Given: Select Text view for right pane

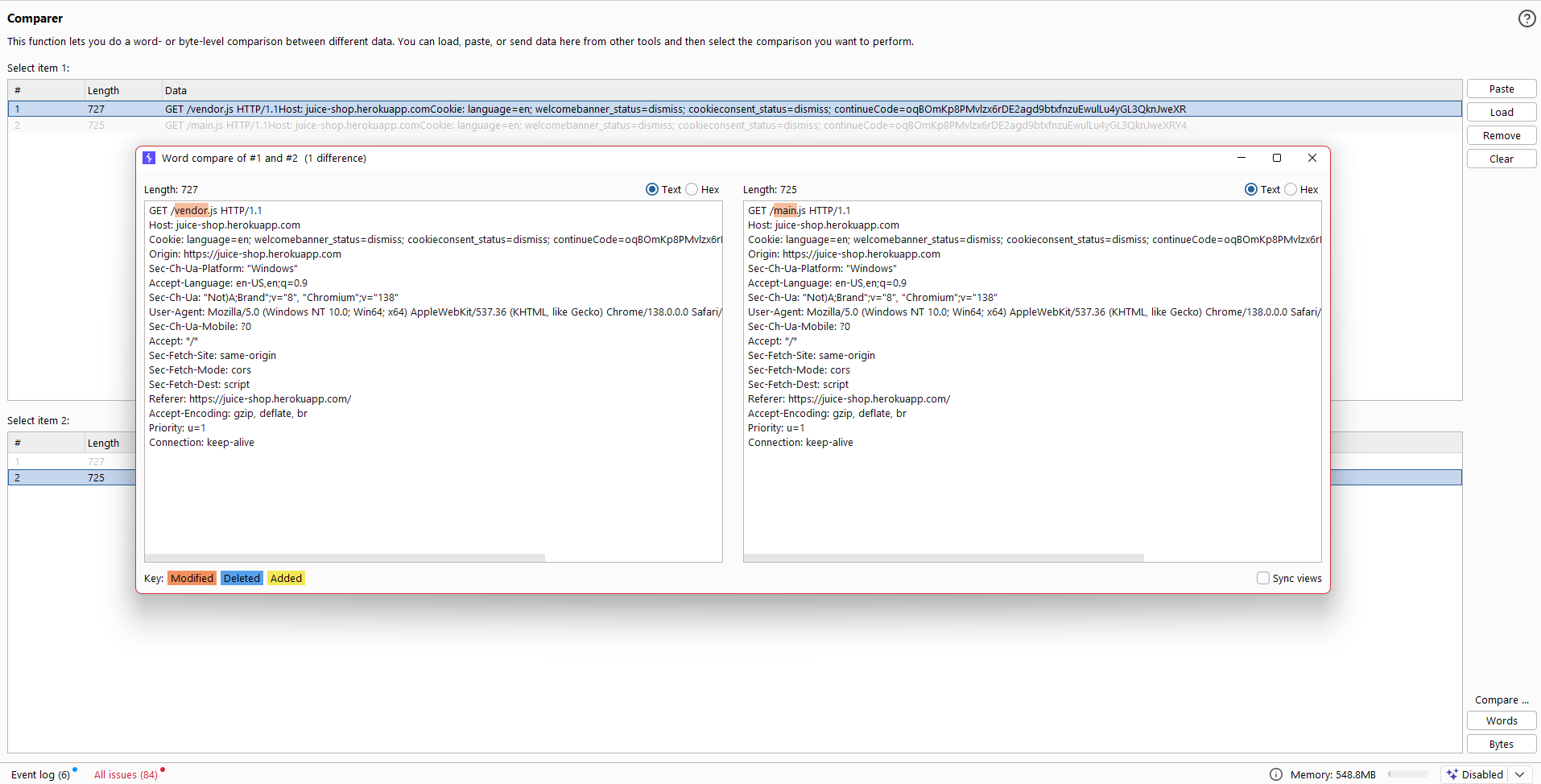Looking at the screenshot, I should pos(1250,190).
